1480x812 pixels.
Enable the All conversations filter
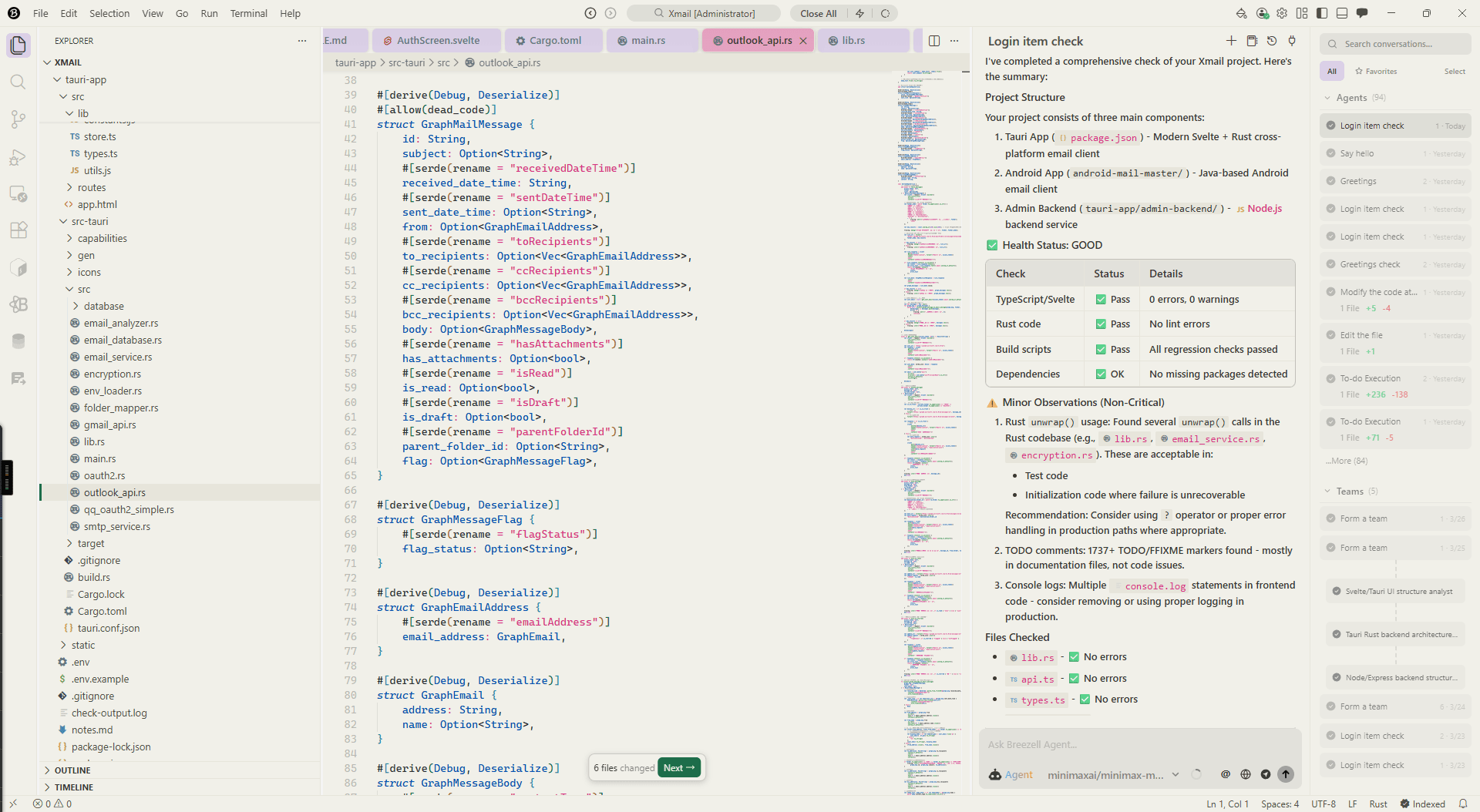click(1332, 71)
